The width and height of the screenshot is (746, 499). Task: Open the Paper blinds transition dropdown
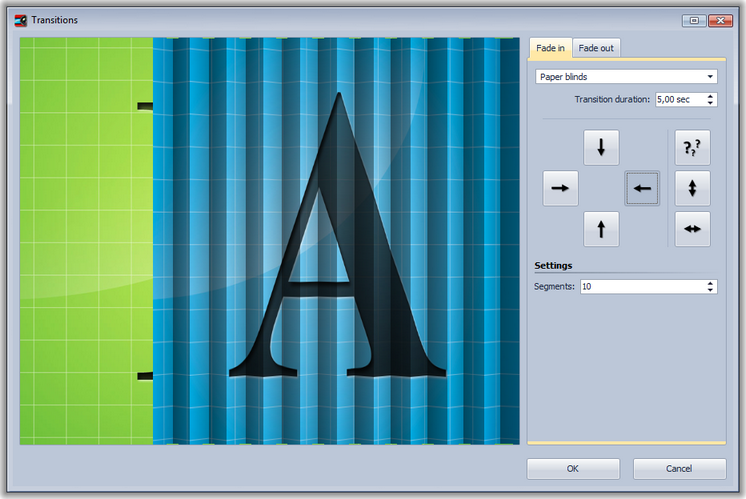(626, 76)
